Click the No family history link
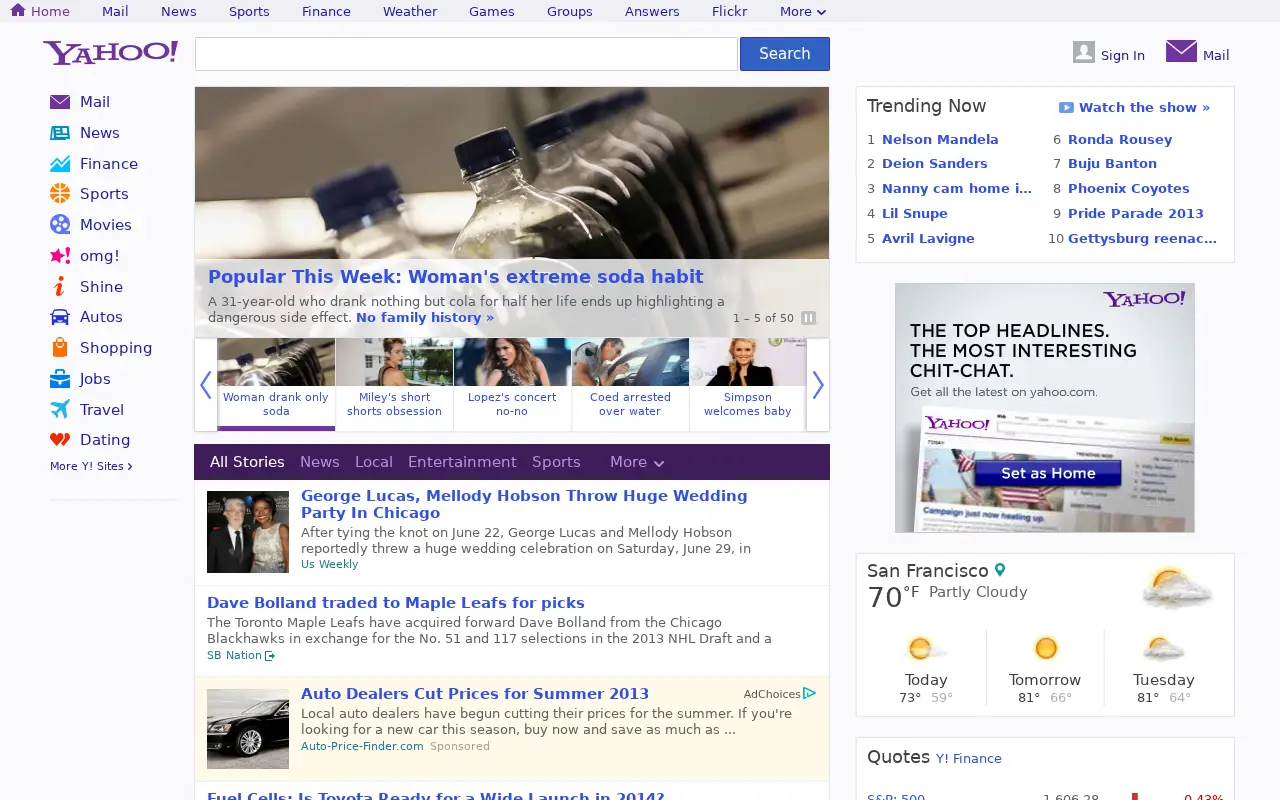The height and width of the screenshot is (800, 1280). point(425,318)
